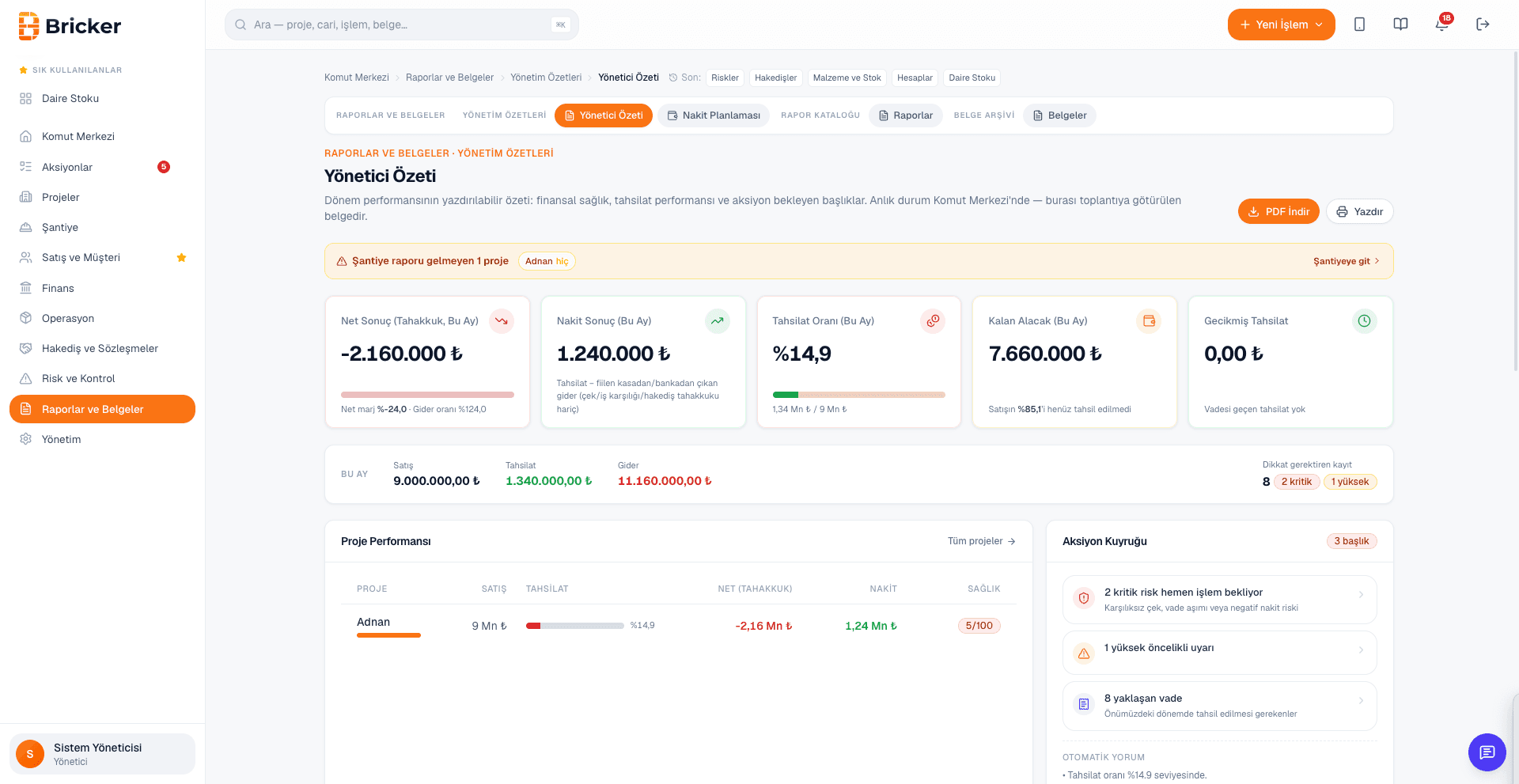Expand the 2 kritik risk item chevron
Viewport: 1519px width, 784px height.
click(x=1361, y=594)
